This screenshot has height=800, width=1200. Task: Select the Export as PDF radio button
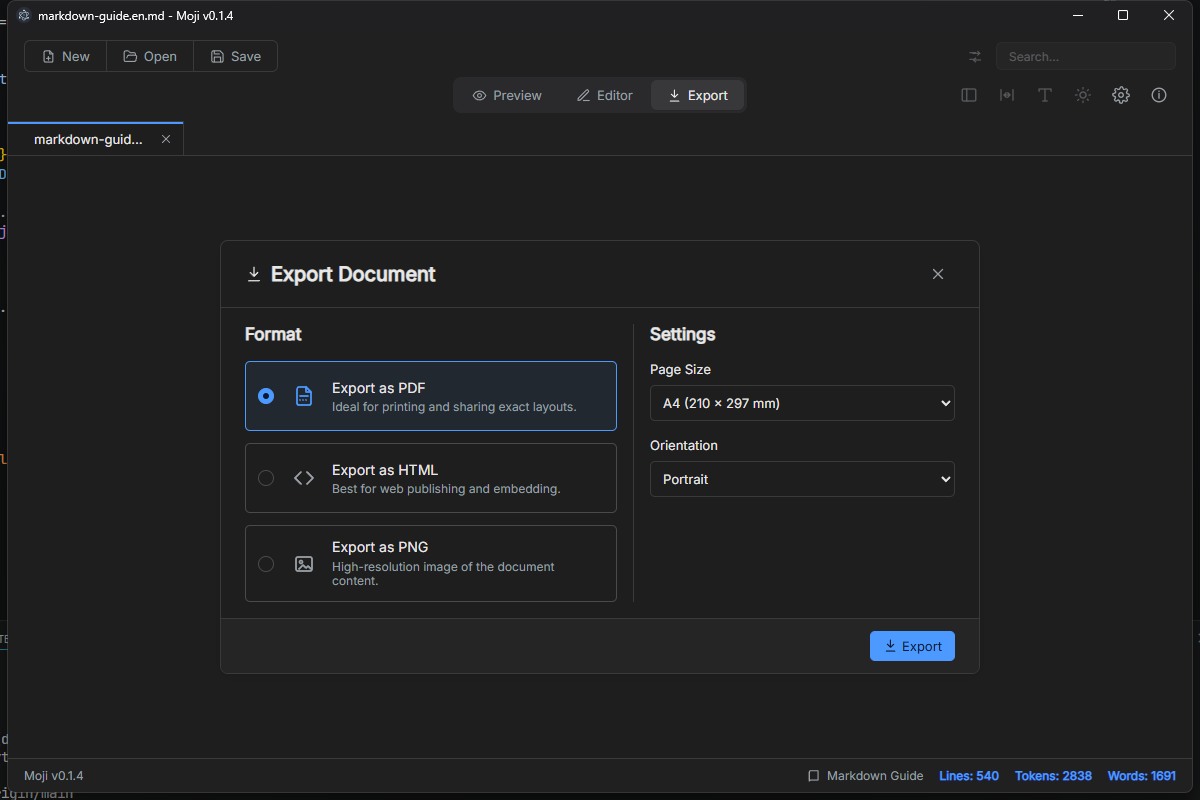pos(266,396)
